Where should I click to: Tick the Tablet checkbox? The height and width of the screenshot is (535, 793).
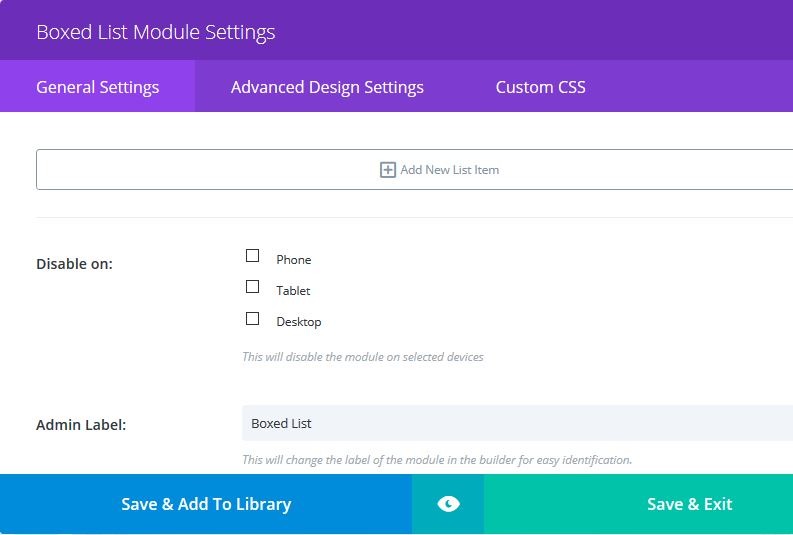coord(252,287)
